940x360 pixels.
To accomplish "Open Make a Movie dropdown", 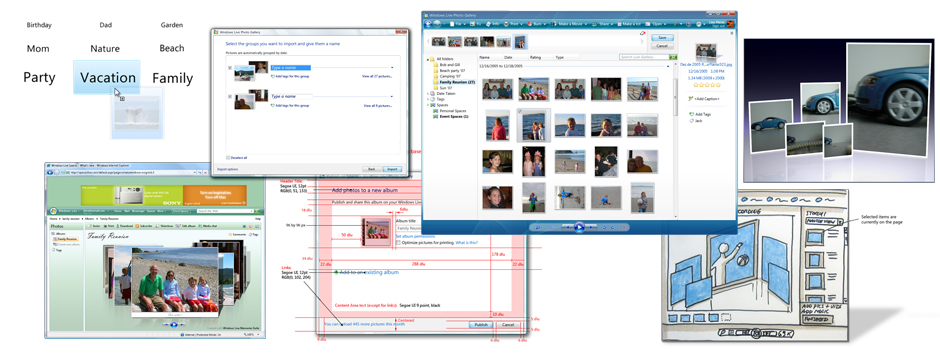I will click(570, 24).
